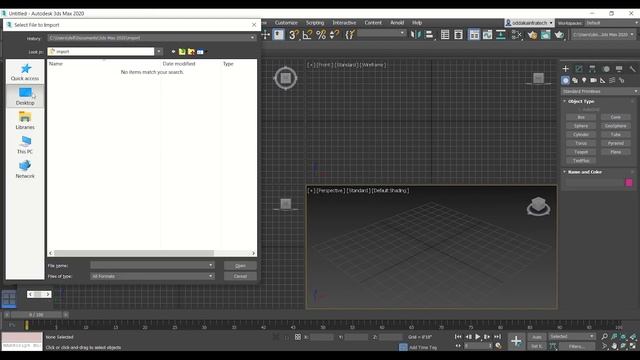Open Edit Named Selection Sets icon

pyautogui.click(x=350, y=35)
